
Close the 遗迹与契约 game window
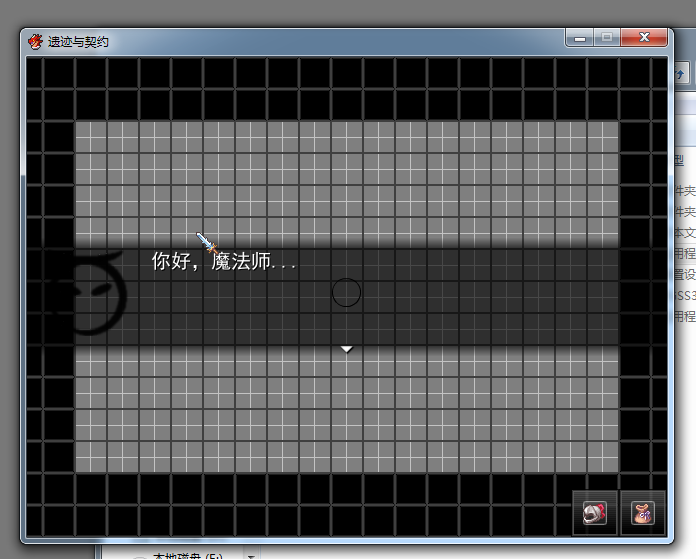(644, 38)
